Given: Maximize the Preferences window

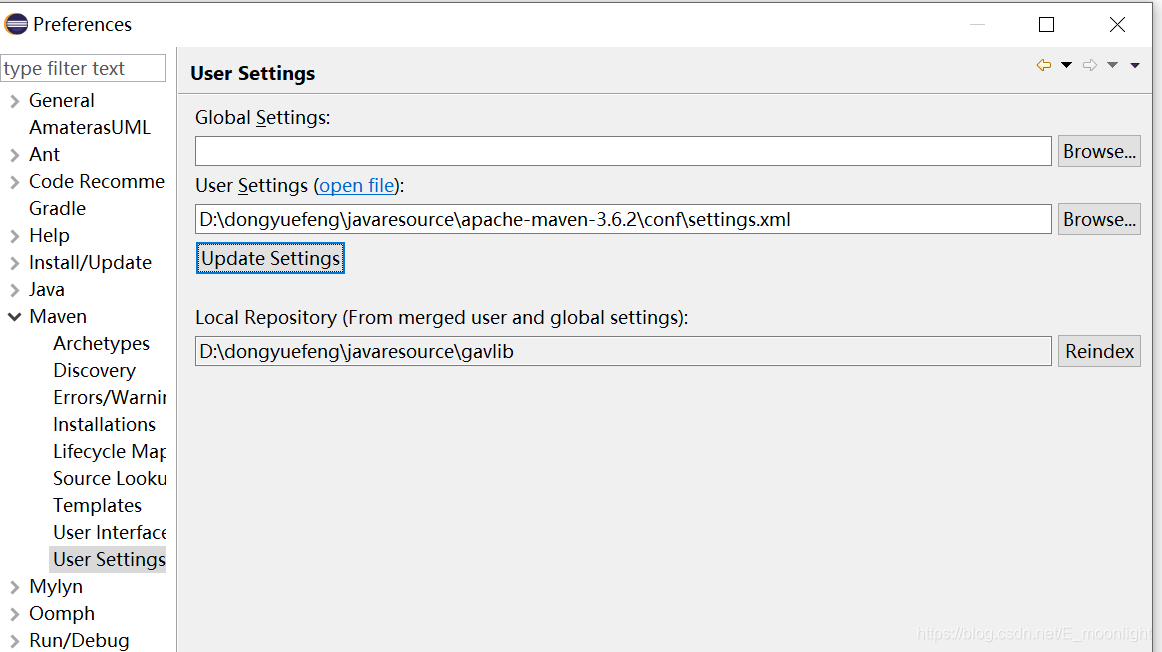Looking at the screenshot, I should pos(1046,24).
